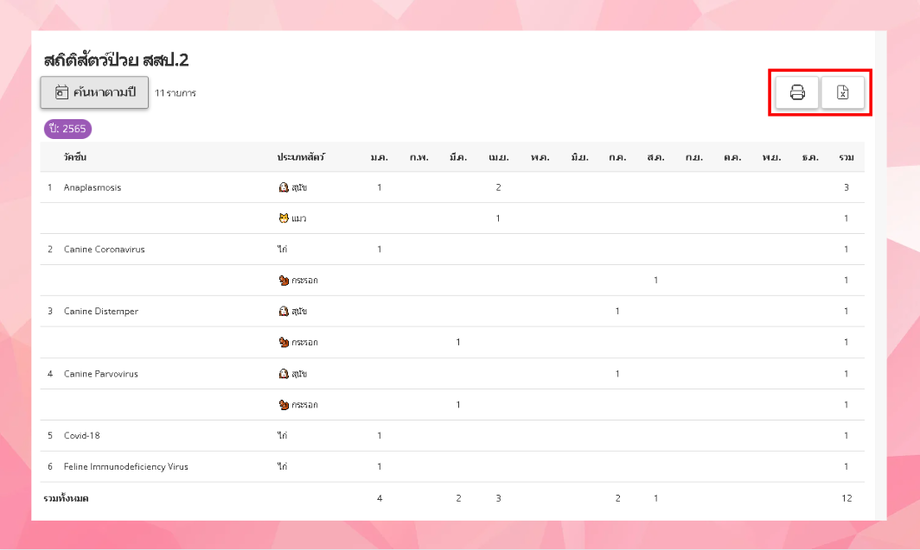Viewport: 920px width, 550px height.
Task: Click the print report icon button
Action: click(797, 92)
